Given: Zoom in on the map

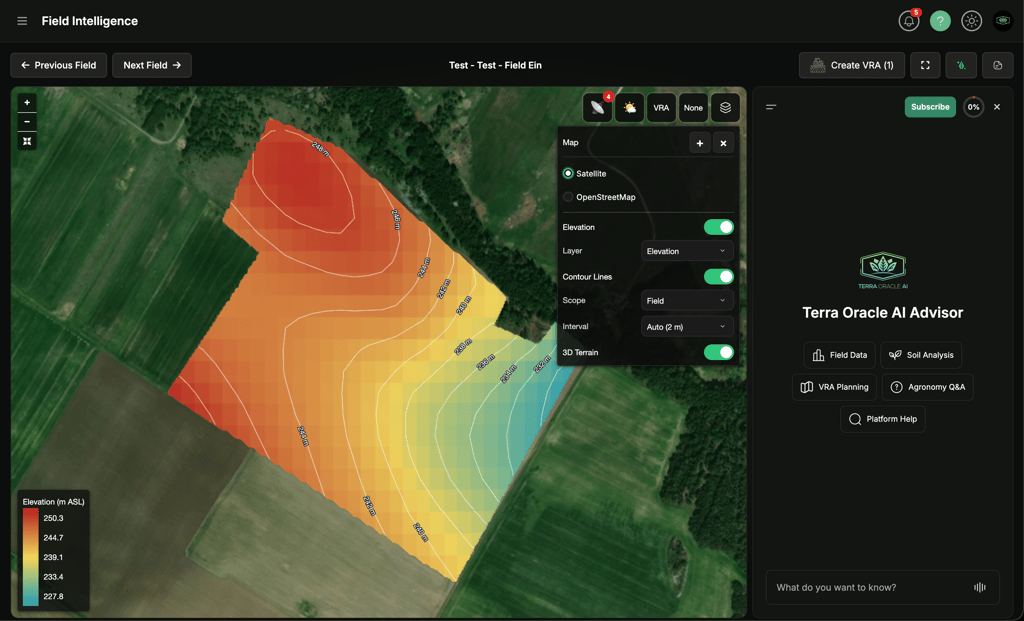Looking at the screenshot, I should pos(27,103).
